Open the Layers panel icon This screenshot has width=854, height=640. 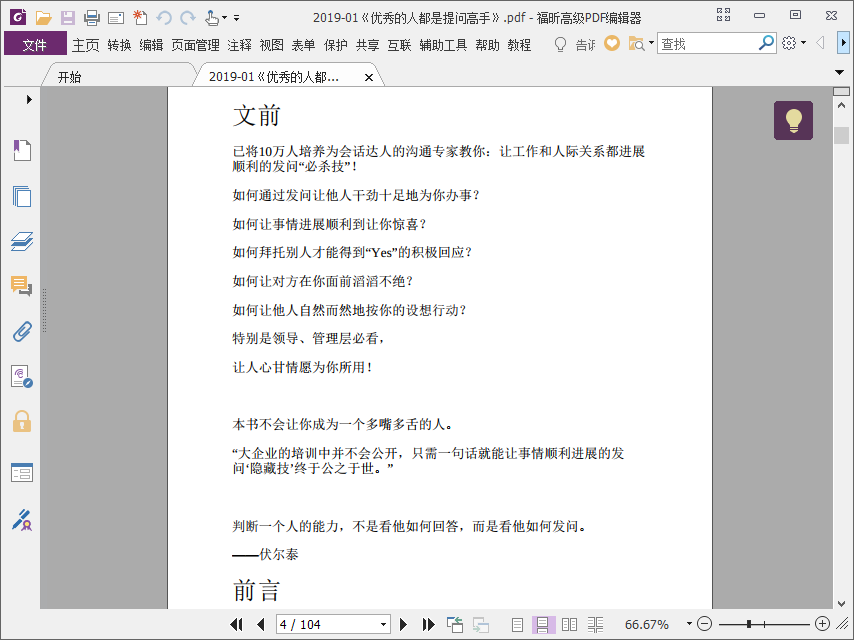pyautogui.click(x=22, y=241)
